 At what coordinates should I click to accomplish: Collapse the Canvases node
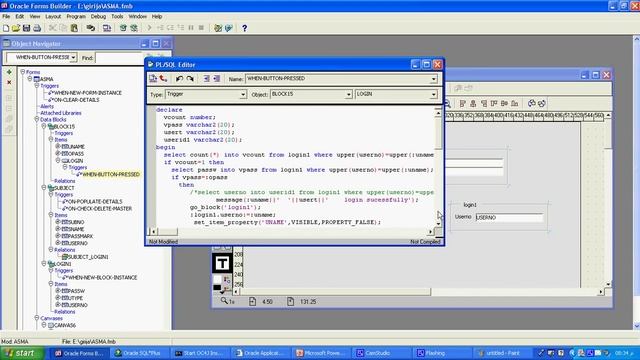click(x=37, y=318)
